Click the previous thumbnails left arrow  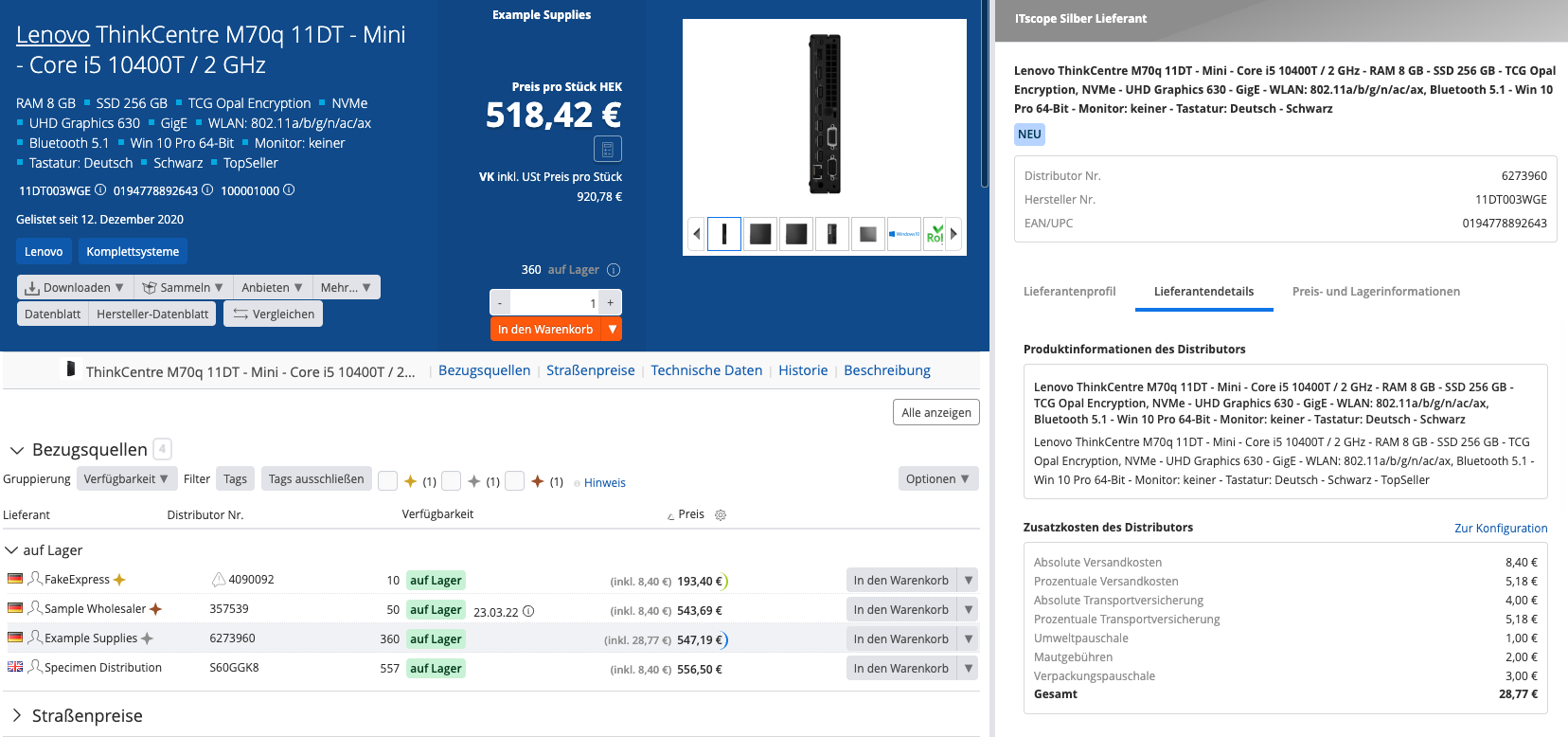pos(696,233)
